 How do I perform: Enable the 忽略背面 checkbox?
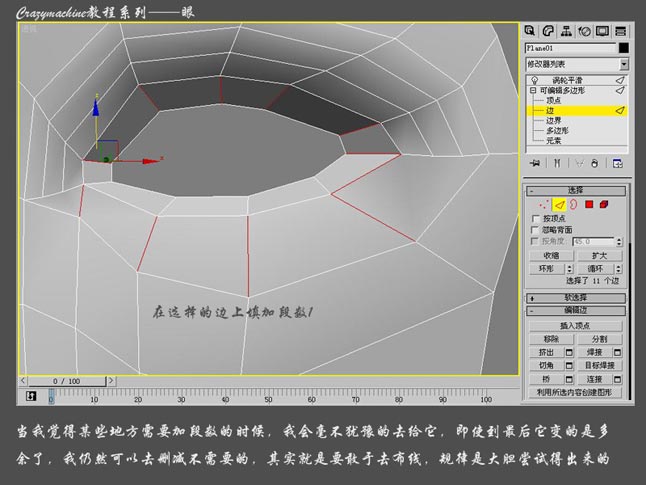535,230
